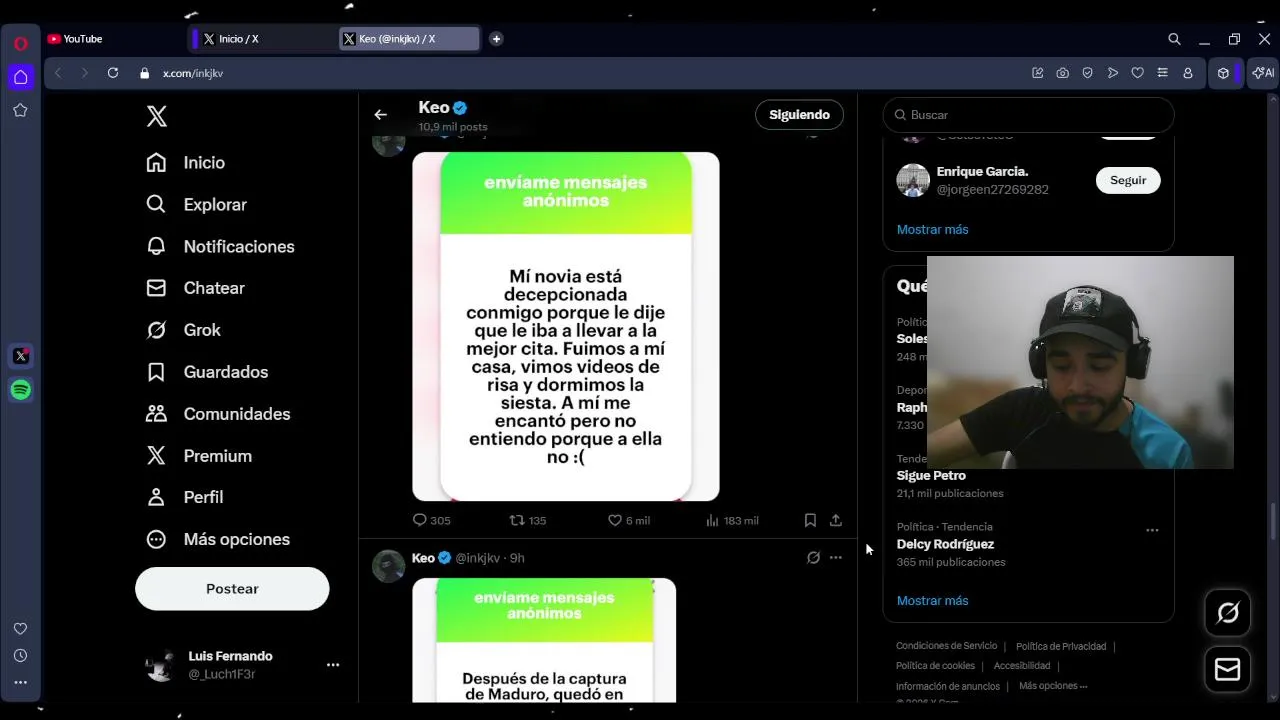Like the post with 6 mil likes

coord(629,520)
